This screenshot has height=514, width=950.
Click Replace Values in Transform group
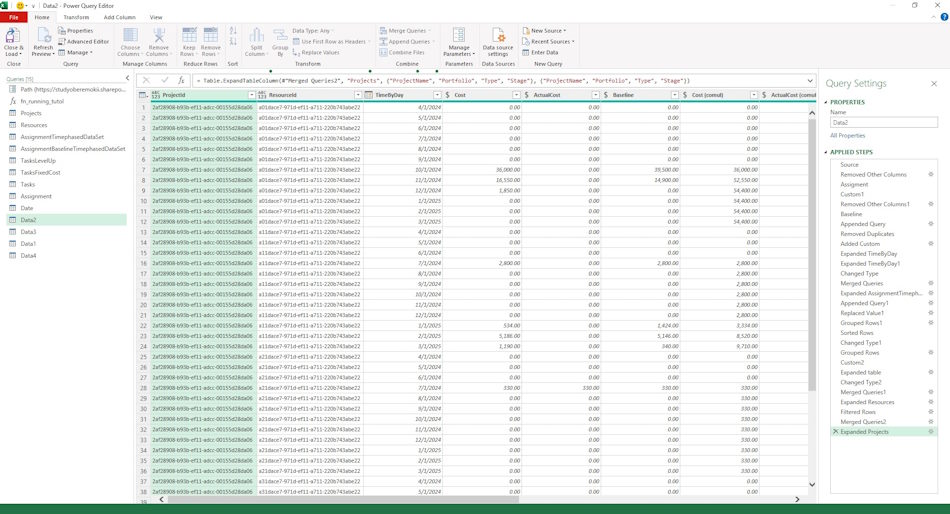(316, 53)
